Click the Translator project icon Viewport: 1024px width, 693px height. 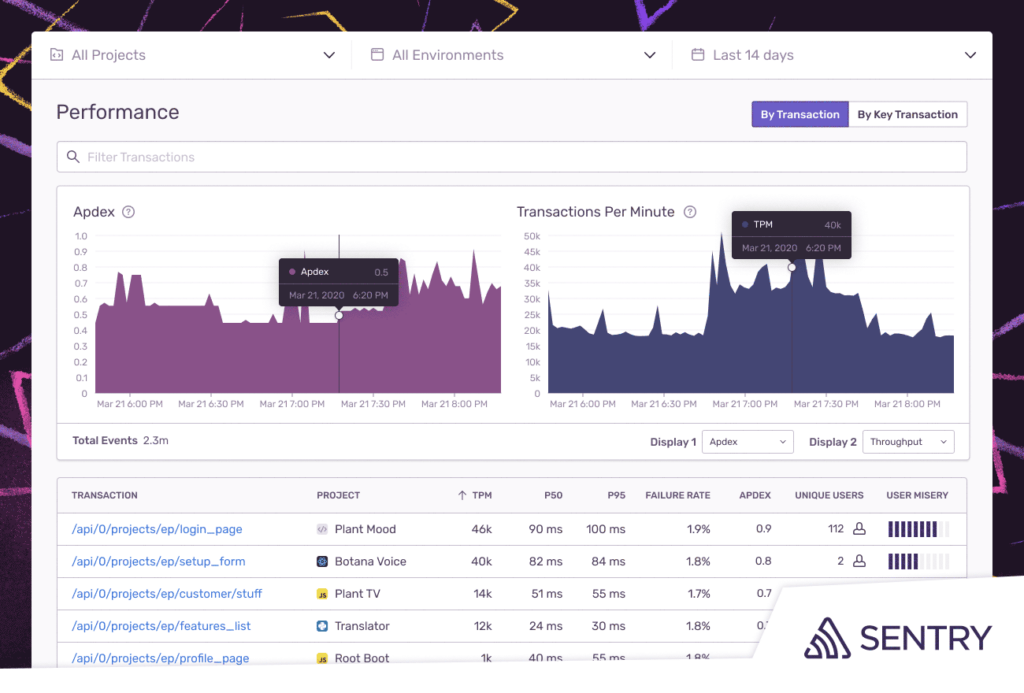(x=323, y=626)
